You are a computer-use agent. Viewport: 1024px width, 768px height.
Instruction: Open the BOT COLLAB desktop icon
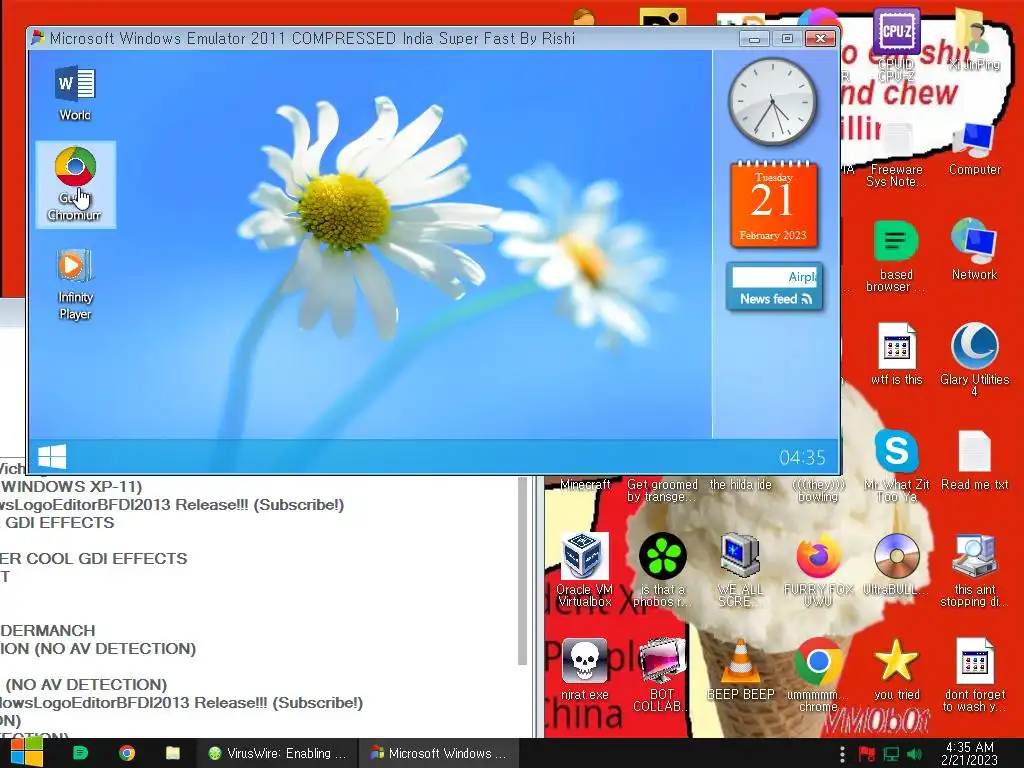point(662,675)
